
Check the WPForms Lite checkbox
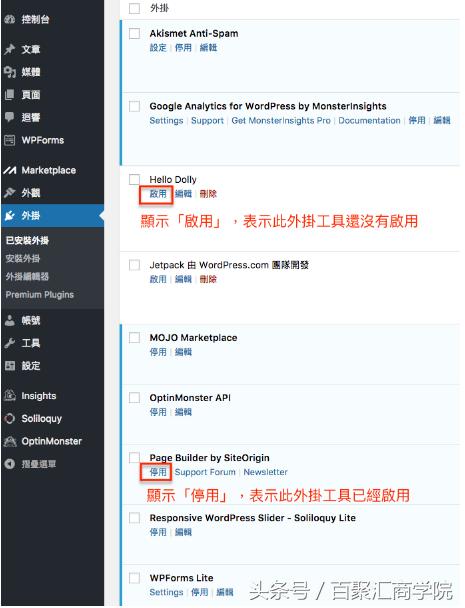click(x=134, y=578)
